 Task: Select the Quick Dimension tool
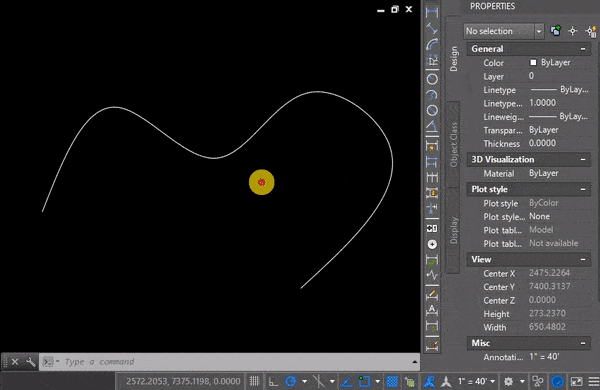pos(432,146)
